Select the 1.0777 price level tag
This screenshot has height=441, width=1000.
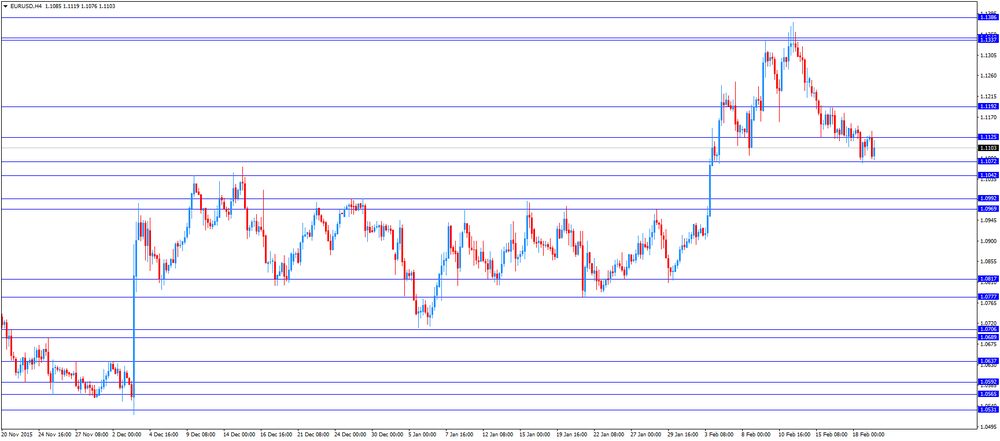[987, 297]
